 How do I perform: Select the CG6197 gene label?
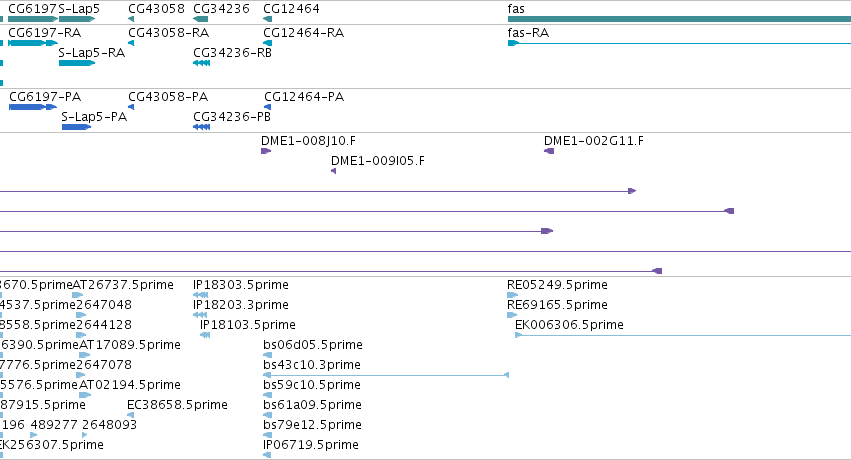pyautogui.click(x=32, y=9)
